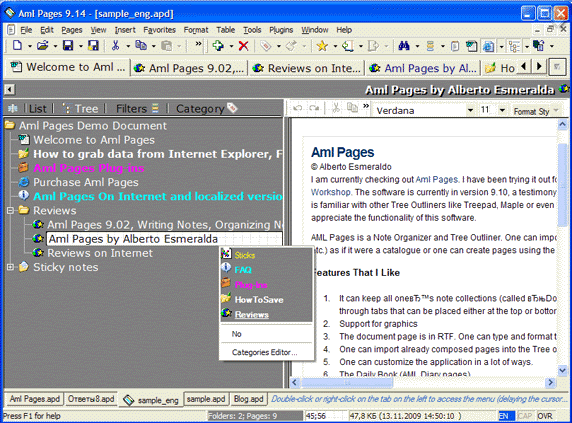Open the Favorites menu
The width and height of the screenshot is (572, 423).
(x=159, y=30)
